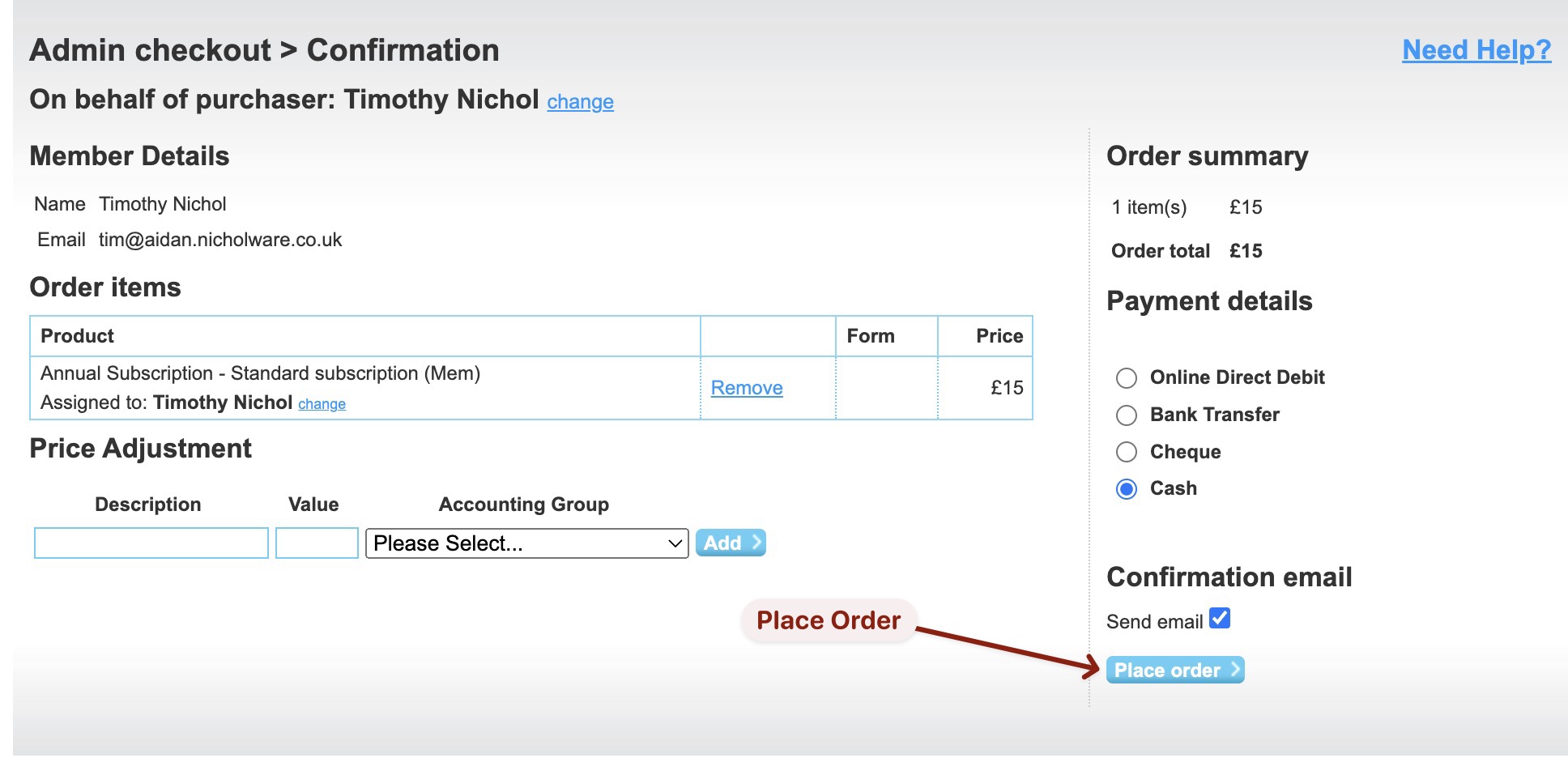Image resolution: width=1568 pixels, height=758 pixels.
Task: Click the Annual Subscription product name
Action: (x=260, y=373)
